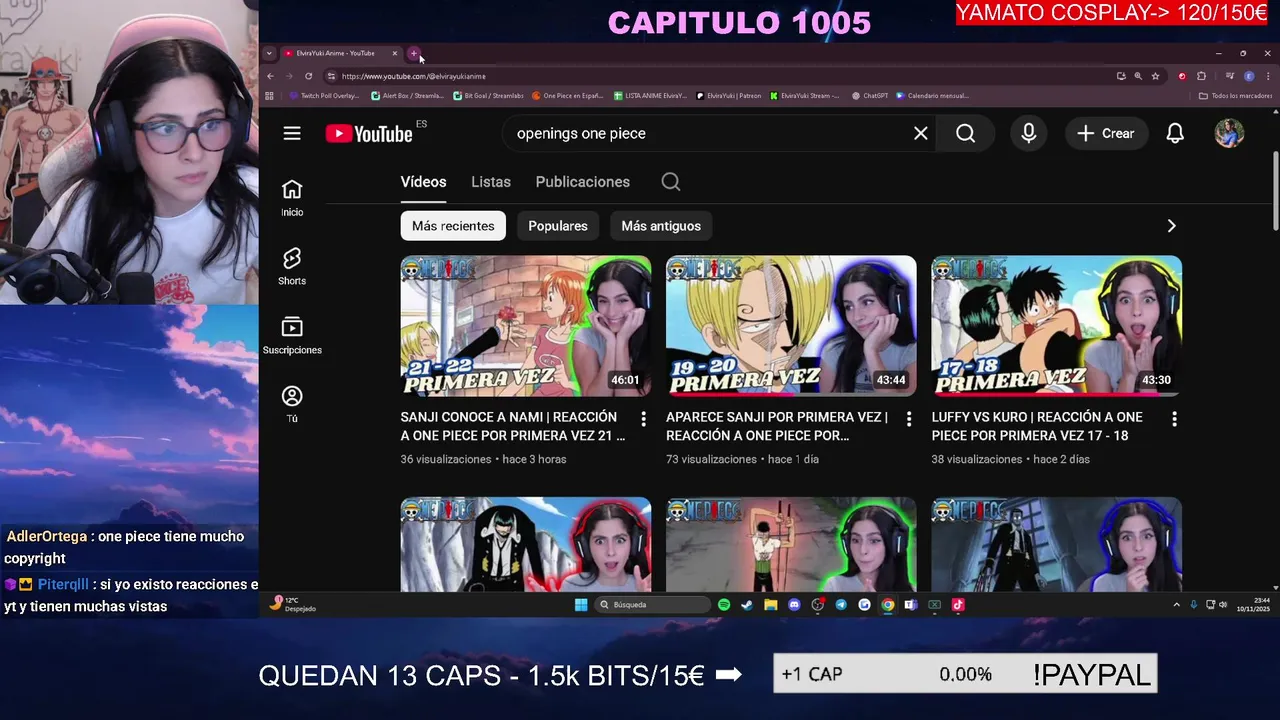The height and width of the screenshot is (720, 1280).
Task: Open the One Piece en Español bookmark
Action: 568,96
